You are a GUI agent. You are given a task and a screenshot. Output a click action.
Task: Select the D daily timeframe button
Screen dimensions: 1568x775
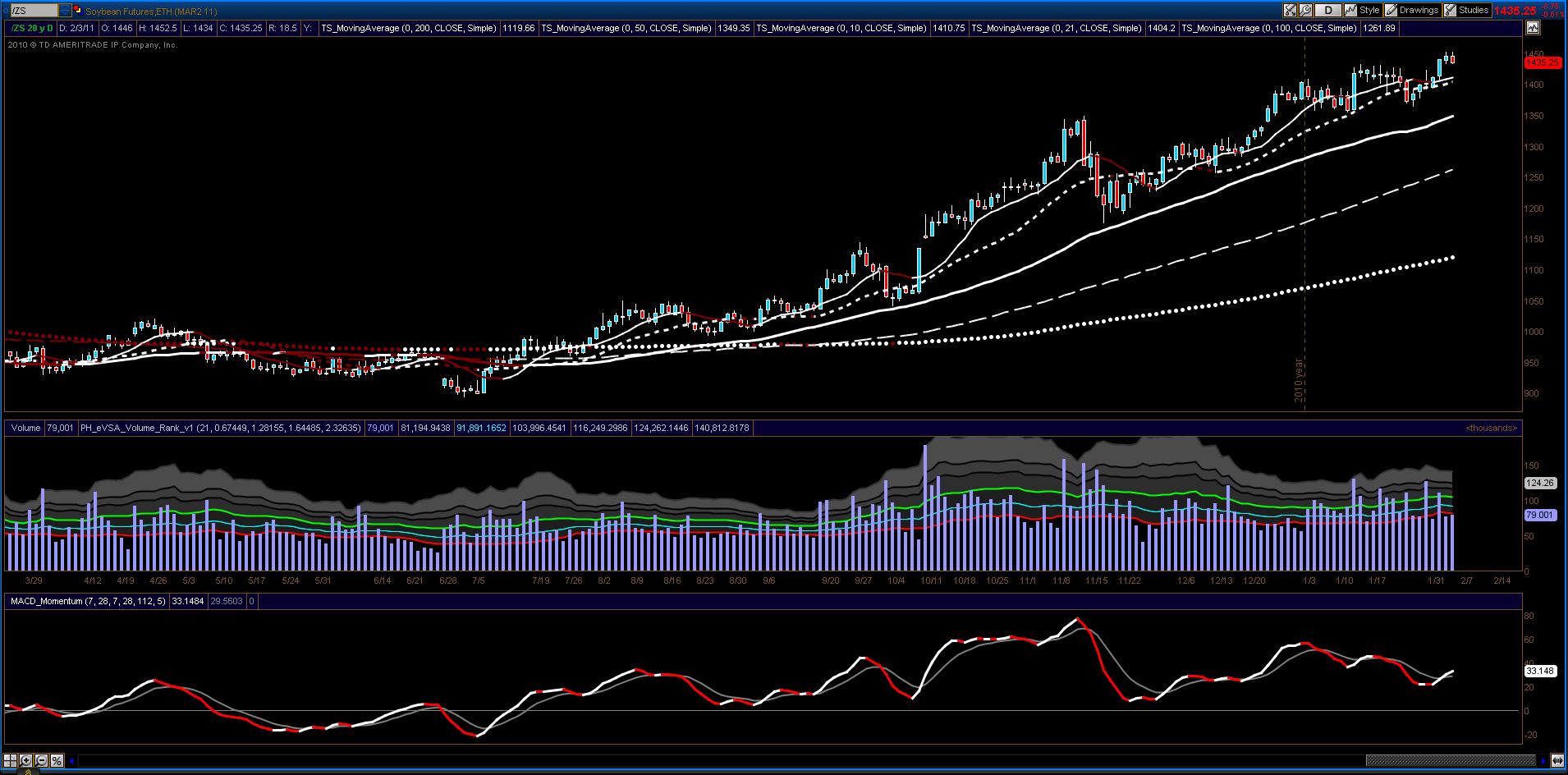[1327, 11]
